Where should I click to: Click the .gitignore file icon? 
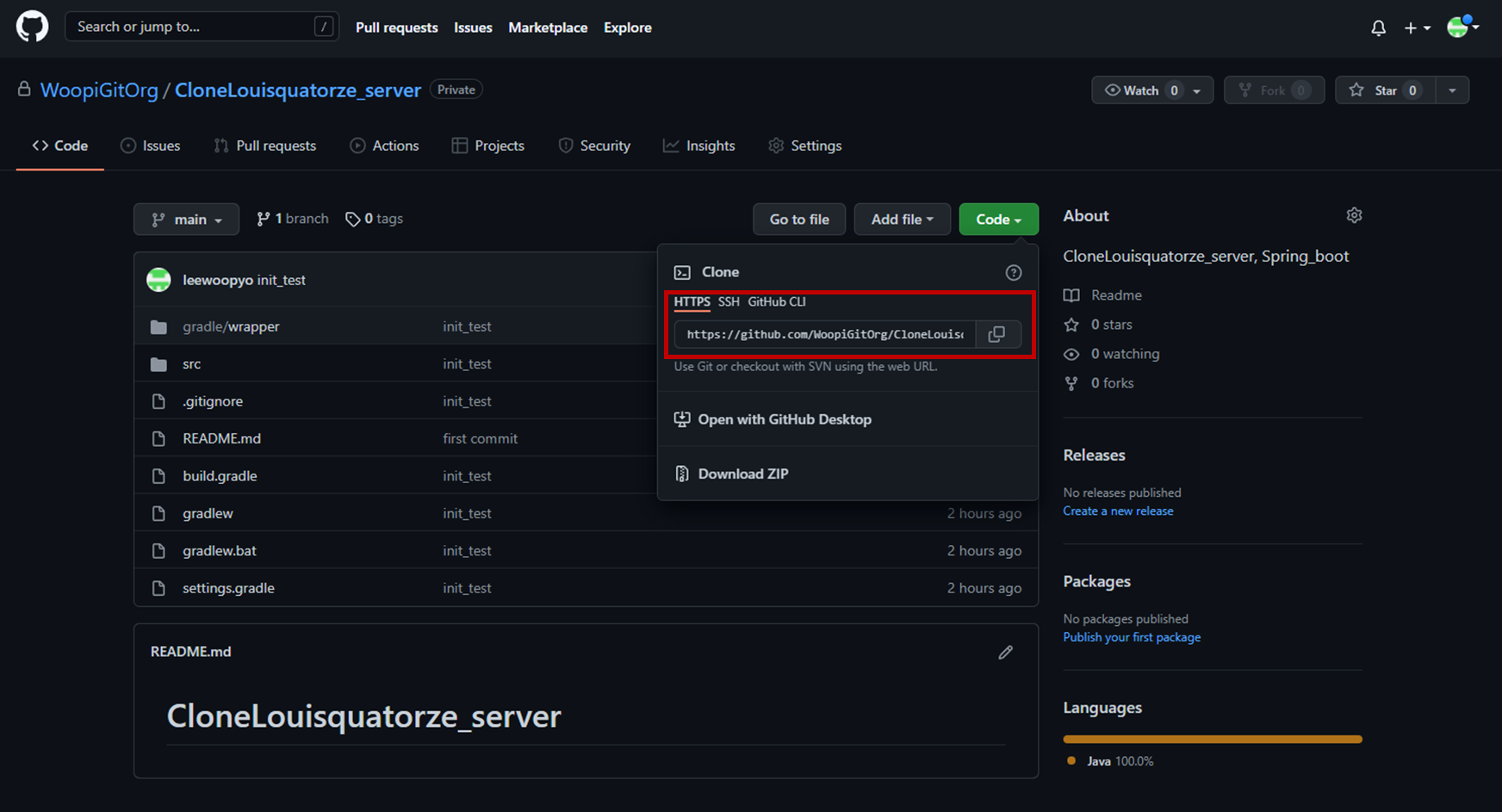(x=158, y=401)
